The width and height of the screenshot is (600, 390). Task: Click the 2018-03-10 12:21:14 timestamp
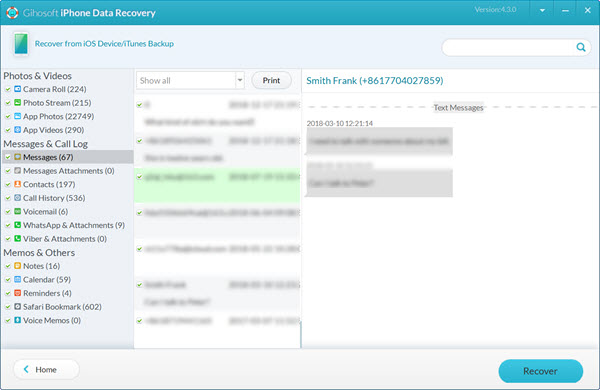click(x=339, y=123)
